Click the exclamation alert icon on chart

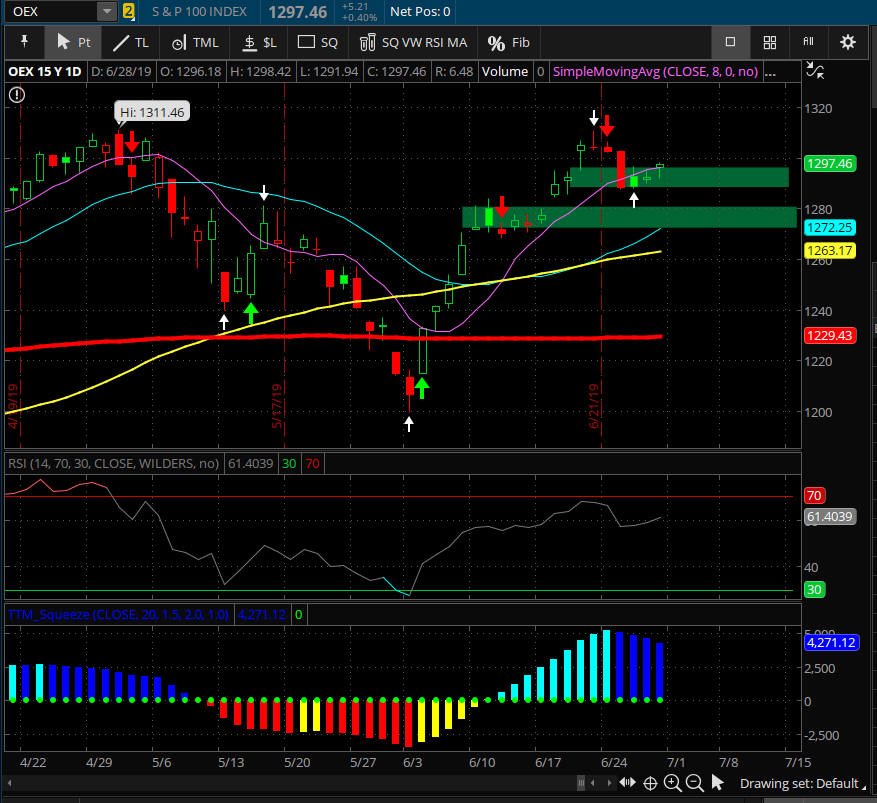click(x=17, y=95)
